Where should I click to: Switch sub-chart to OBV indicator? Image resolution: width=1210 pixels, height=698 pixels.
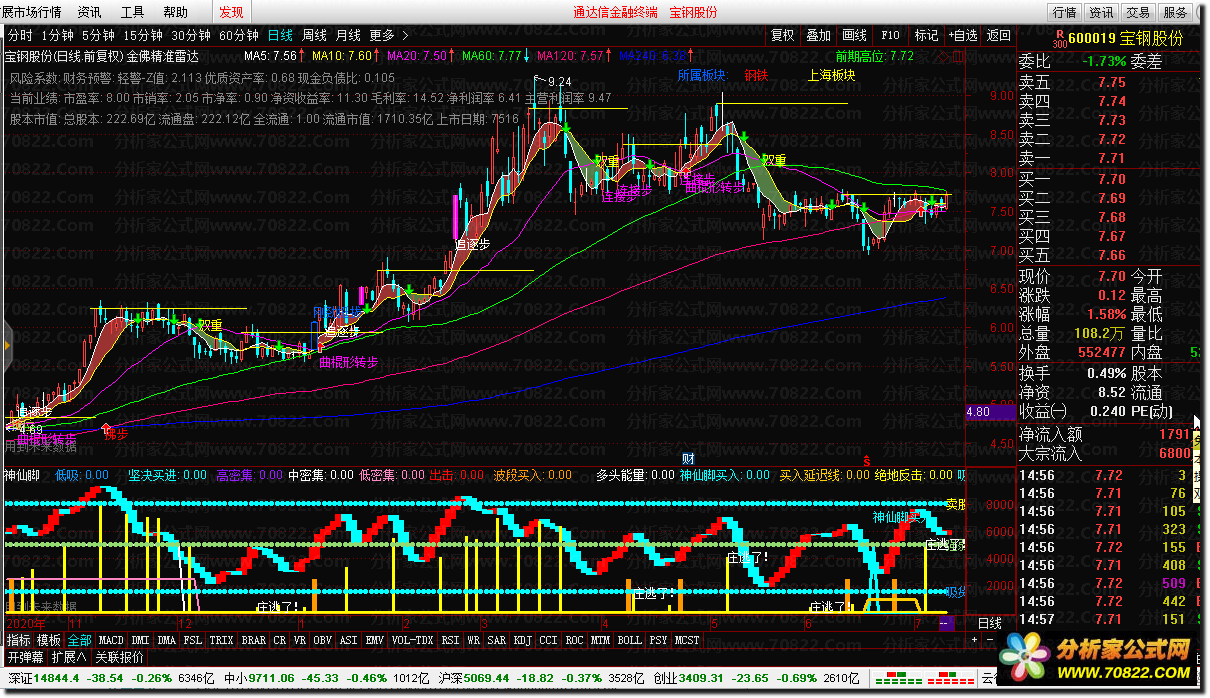click(322, 640)
